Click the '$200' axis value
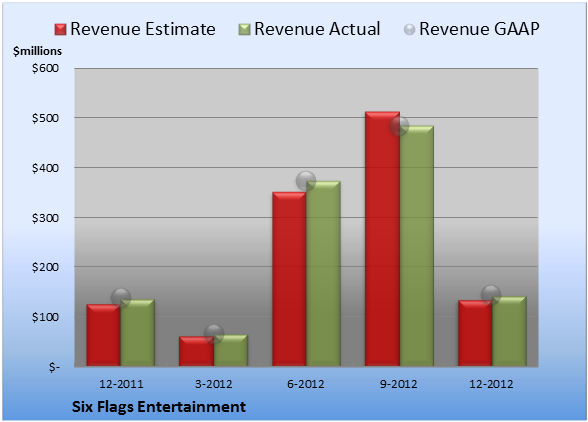 [45, 267]
